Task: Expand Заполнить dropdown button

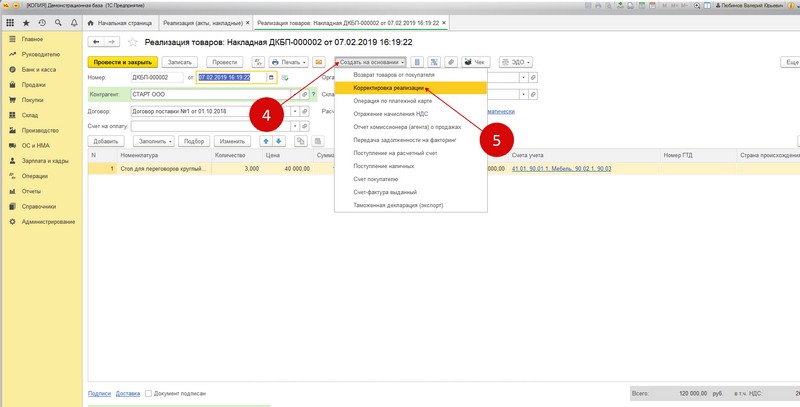Action: 154,141
